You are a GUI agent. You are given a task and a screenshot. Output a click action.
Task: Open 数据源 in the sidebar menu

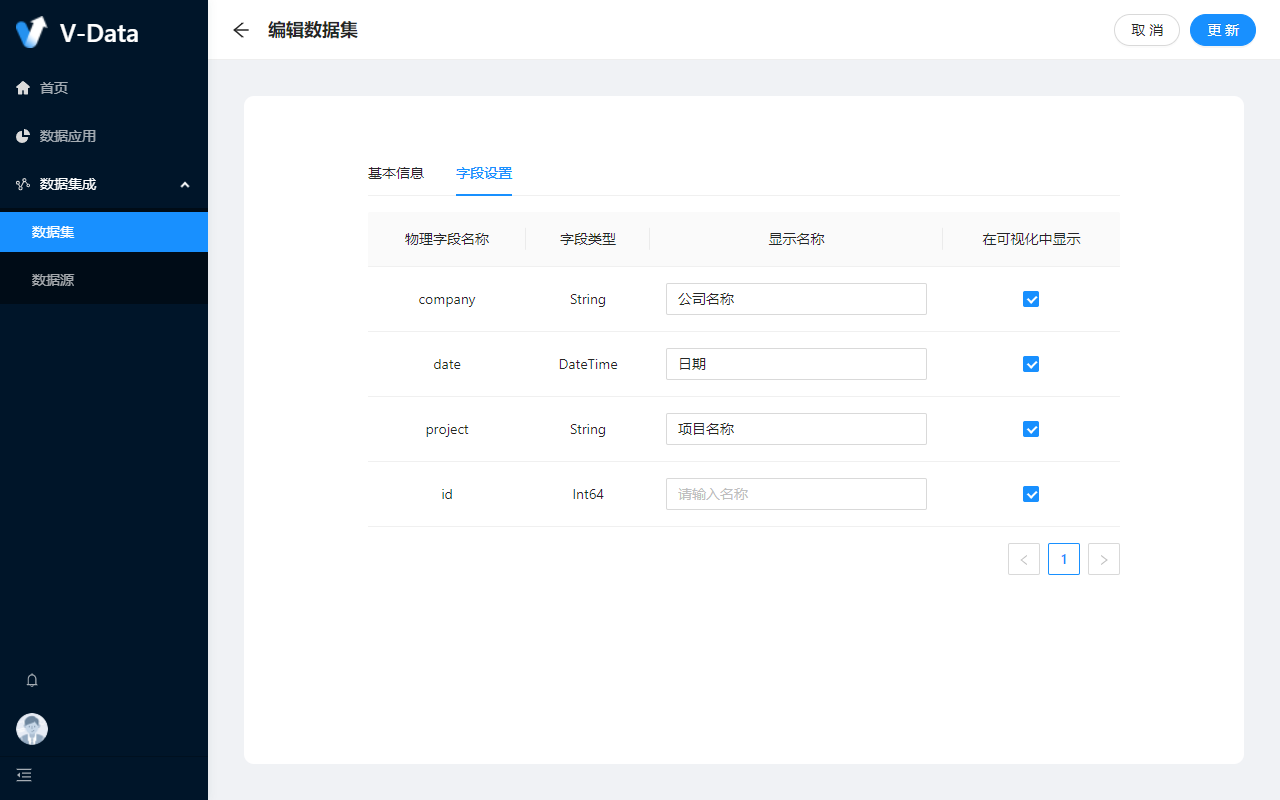click(53, 280)
